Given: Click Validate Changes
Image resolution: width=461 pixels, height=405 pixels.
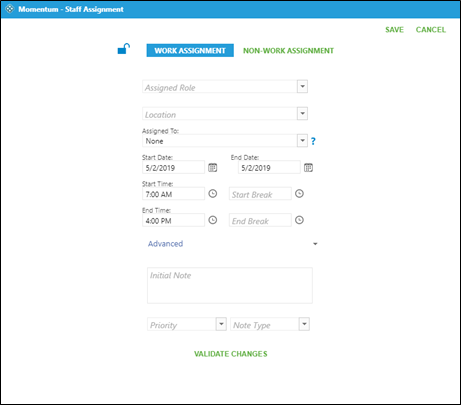Looking at the screenshot, I should tap(231, 354).
